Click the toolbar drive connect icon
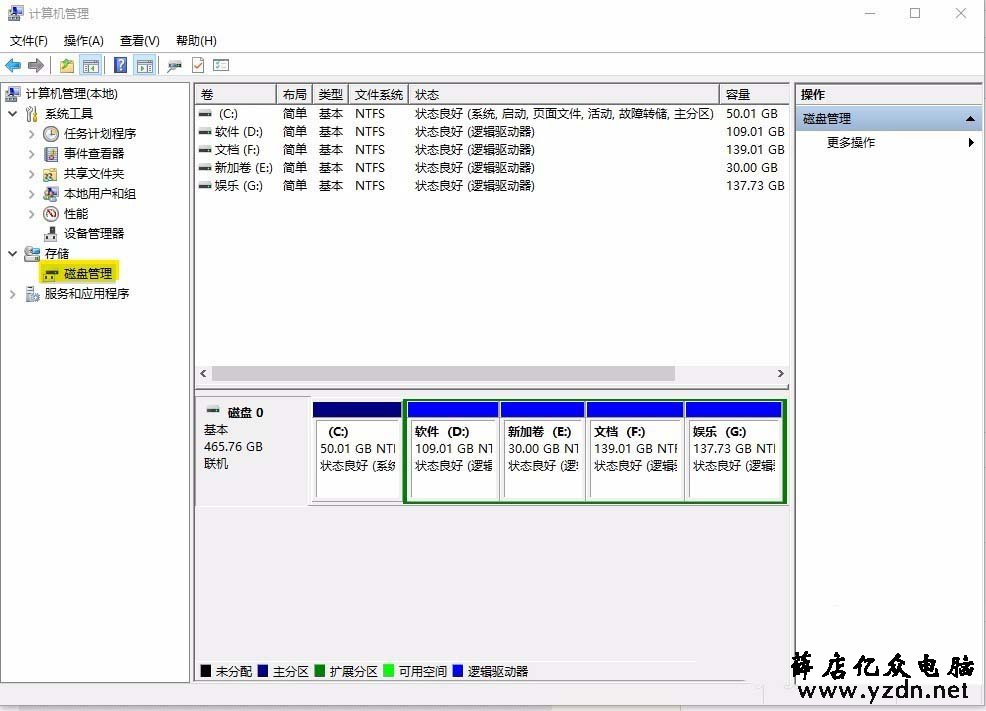This screenshot has width=986, height=711. (174, 65)
